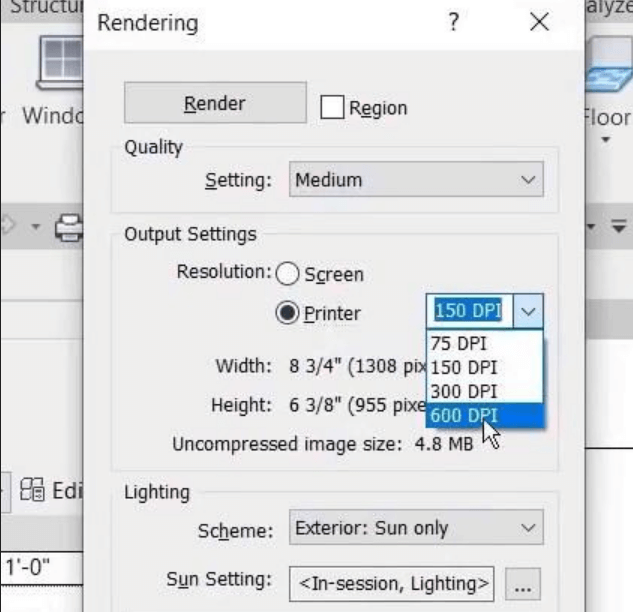
Task: Choose 300 DPI from the list
Action: point(484,391)
